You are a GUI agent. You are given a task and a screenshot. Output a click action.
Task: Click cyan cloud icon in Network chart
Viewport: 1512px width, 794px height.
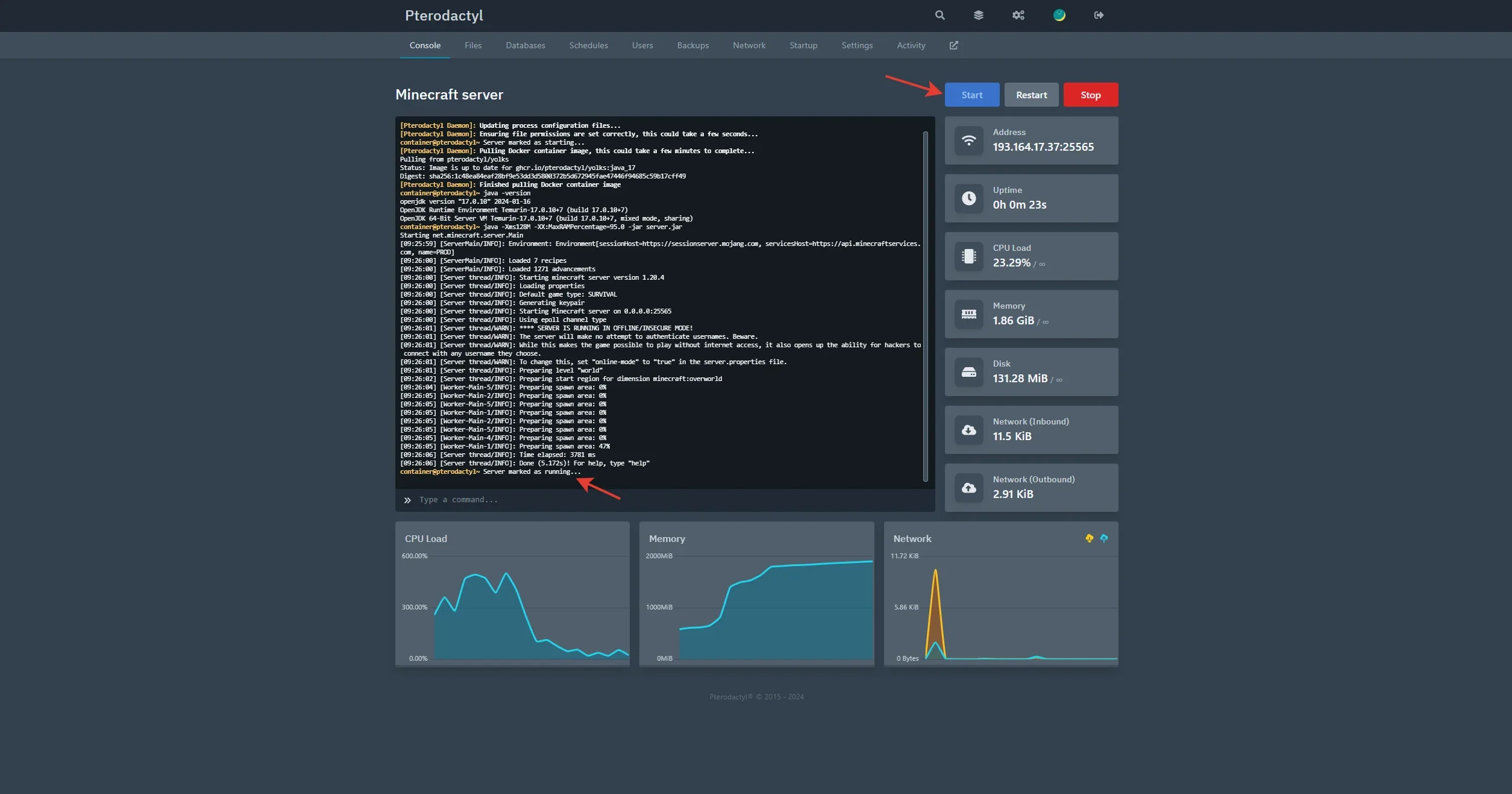[1103, 538]
